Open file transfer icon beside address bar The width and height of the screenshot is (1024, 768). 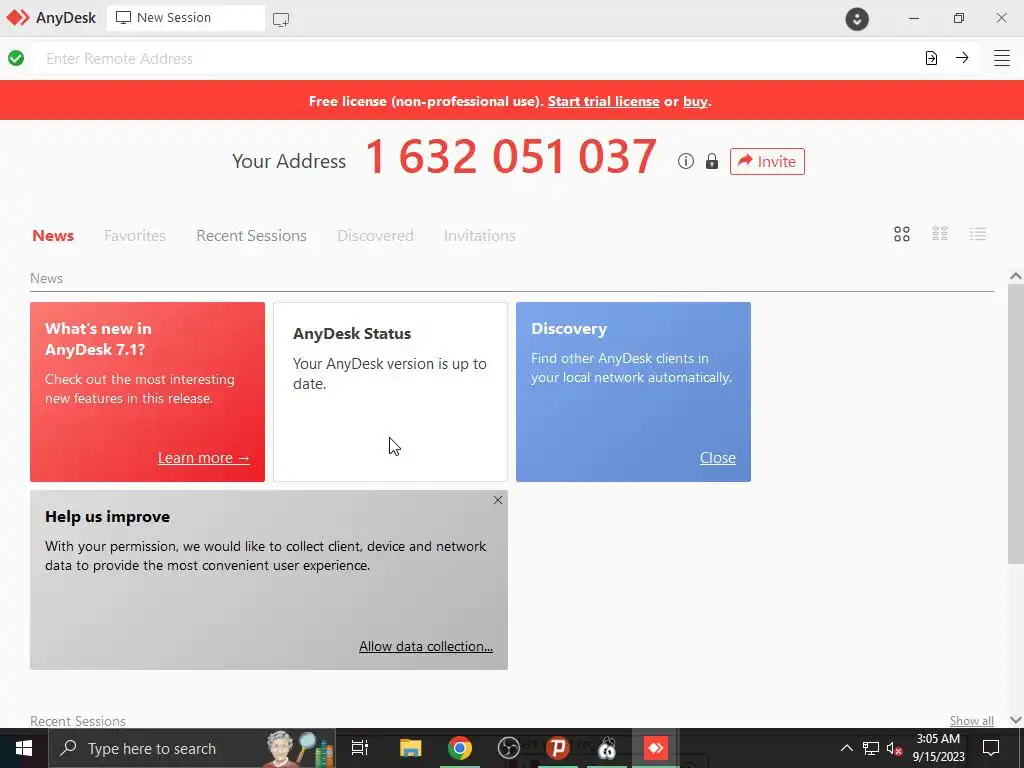[931, 58]
